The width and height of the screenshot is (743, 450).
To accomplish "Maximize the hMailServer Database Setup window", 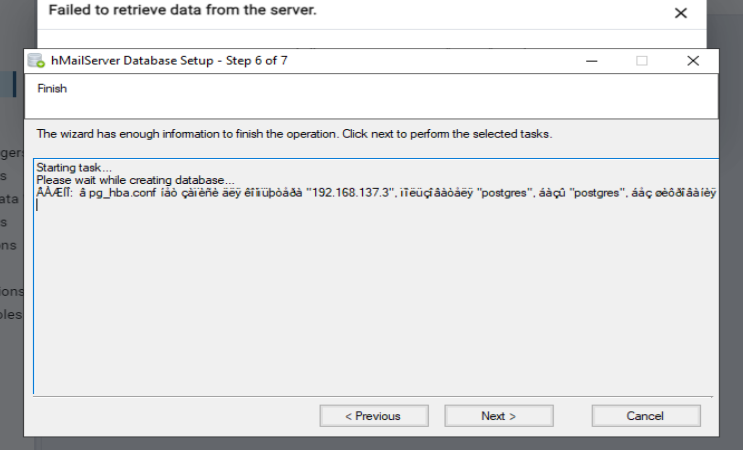I will coord(642,61).
